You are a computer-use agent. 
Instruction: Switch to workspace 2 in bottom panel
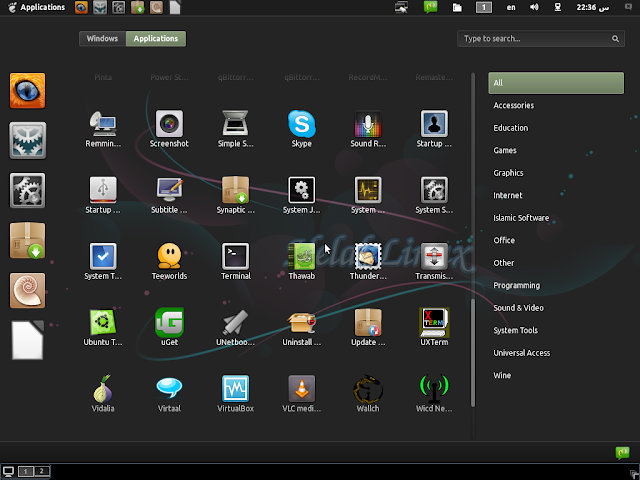[42, 471]
